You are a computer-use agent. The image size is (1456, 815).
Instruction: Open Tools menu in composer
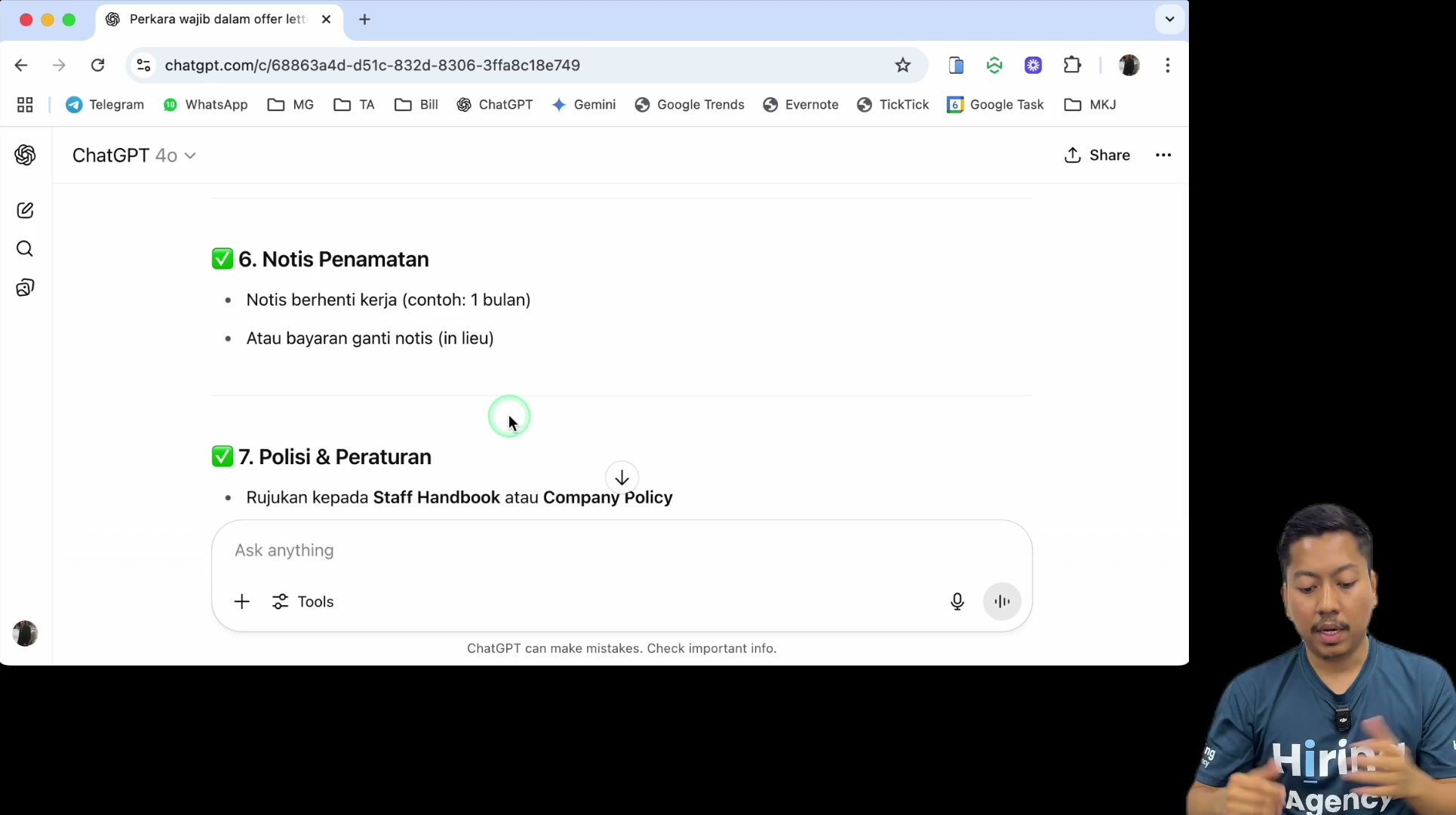(x=303, y=601)
